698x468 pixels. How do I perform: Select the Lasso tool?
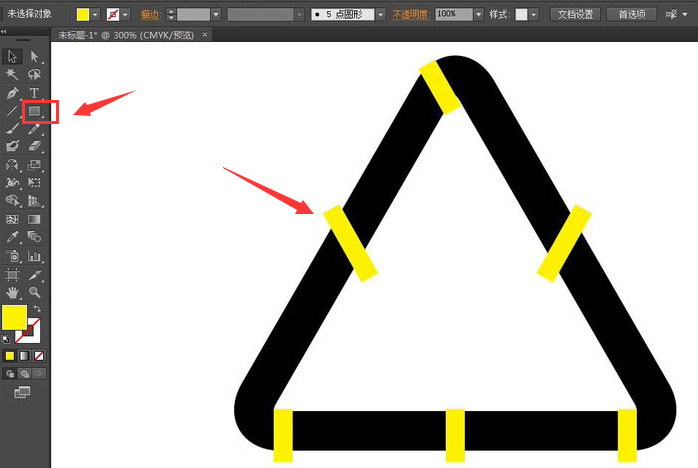click(34, 74)
